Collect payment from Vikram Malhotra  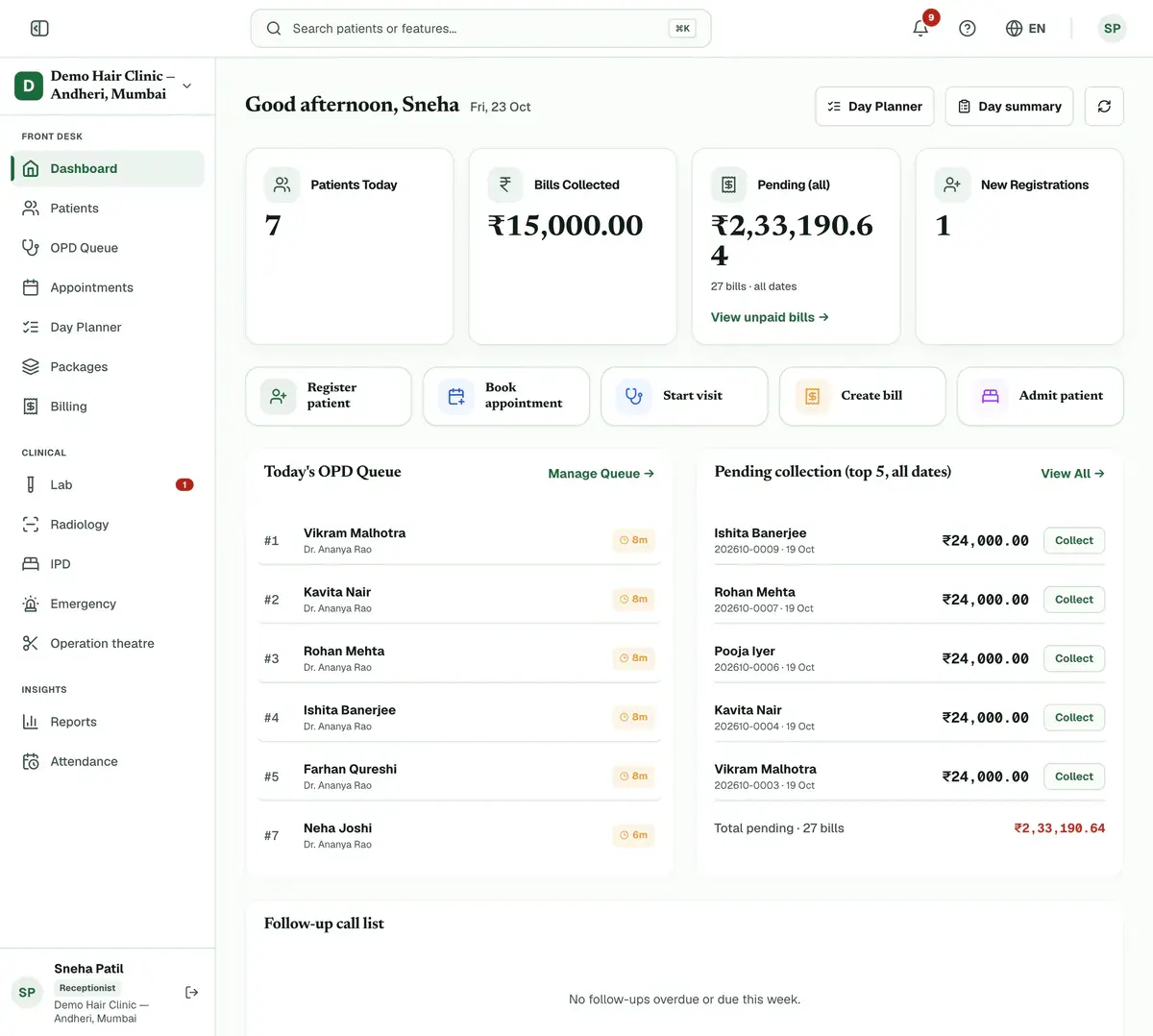pos(1074,777)
